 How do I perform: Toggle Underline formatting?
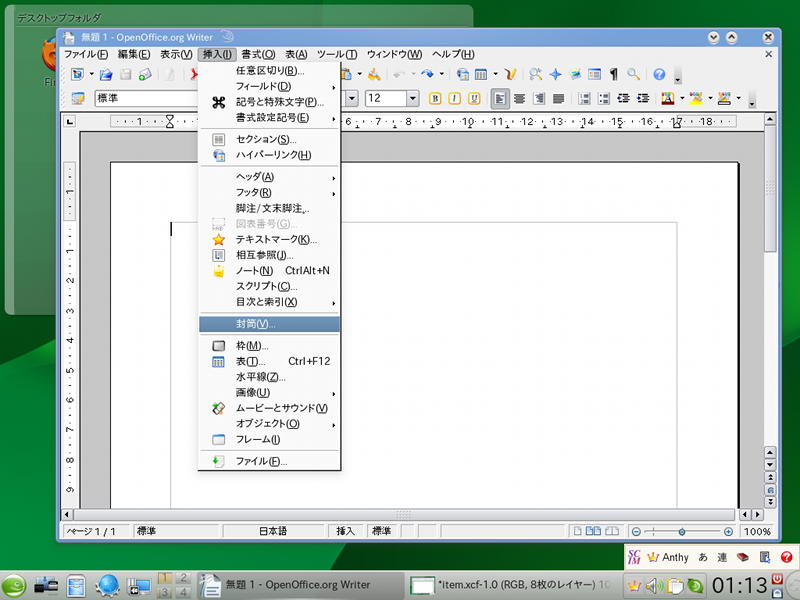point(474,98)
